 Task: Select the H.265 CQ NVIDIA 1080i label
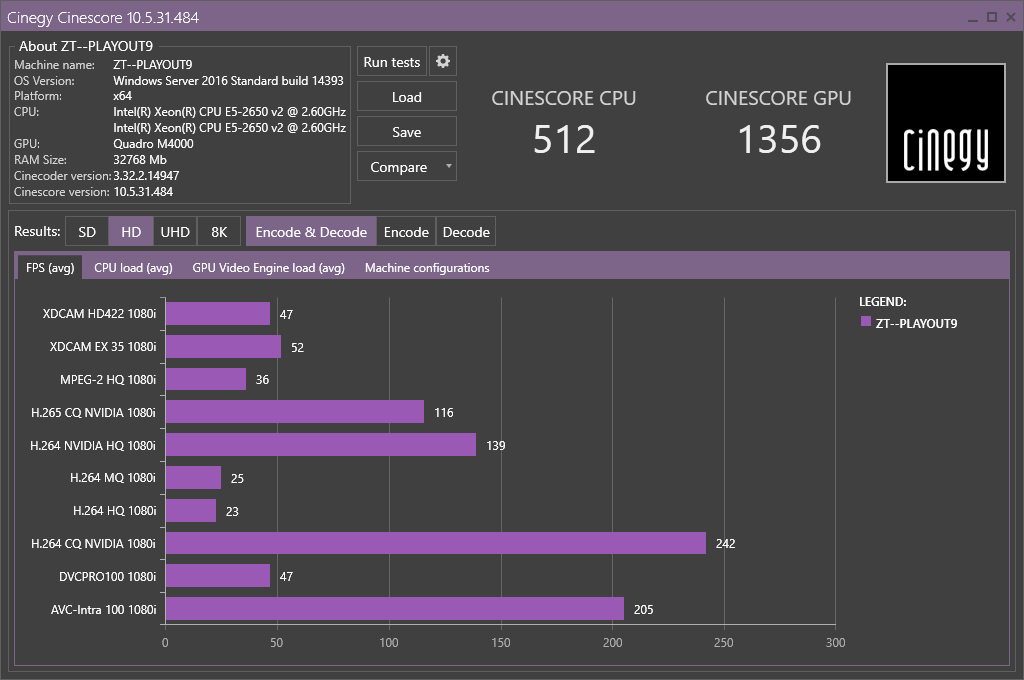tap(93, 413)
